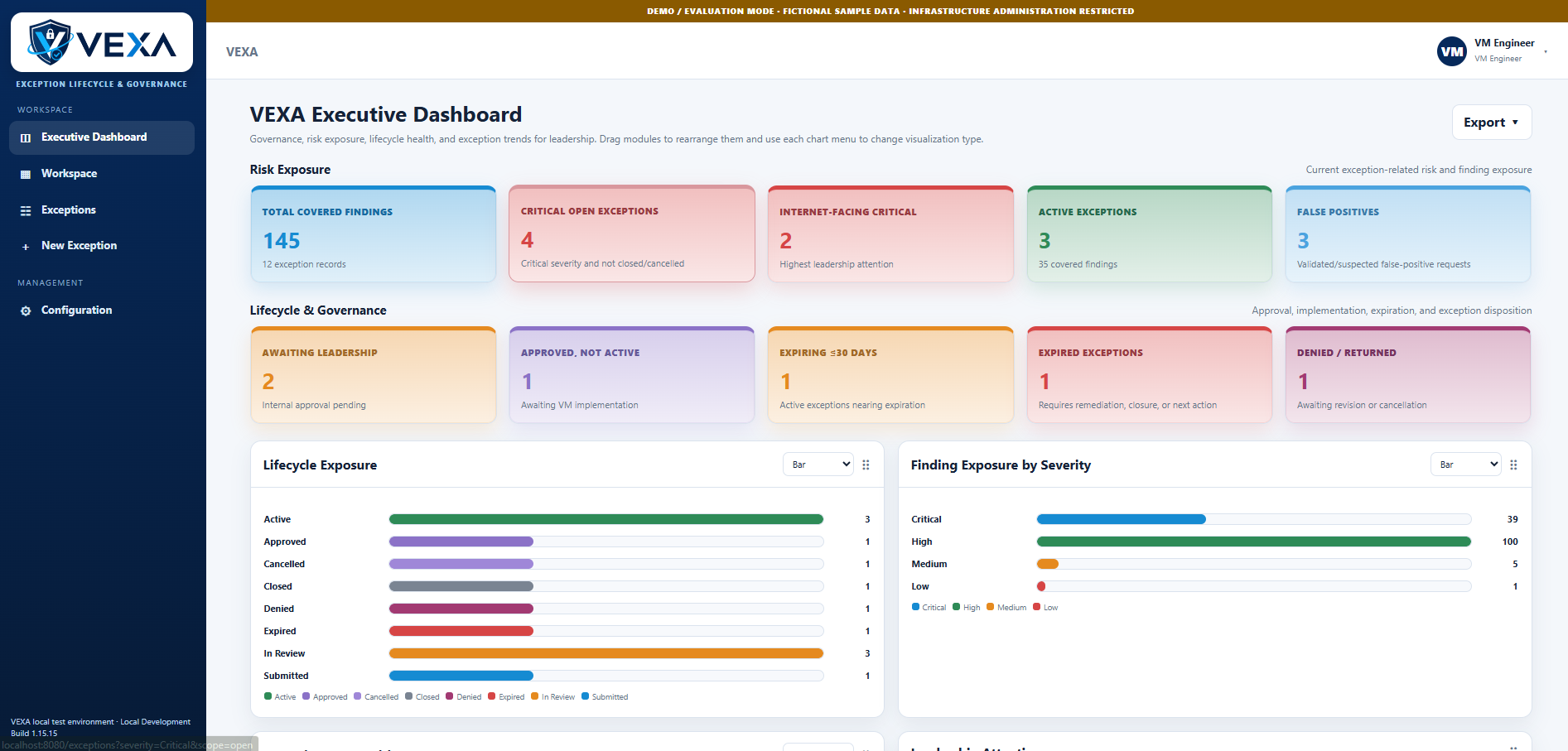The width and height of the screenshot is (1568, 751).
Task: Open the Expired Exceptions card
Action: click(x=1150, y=375)
